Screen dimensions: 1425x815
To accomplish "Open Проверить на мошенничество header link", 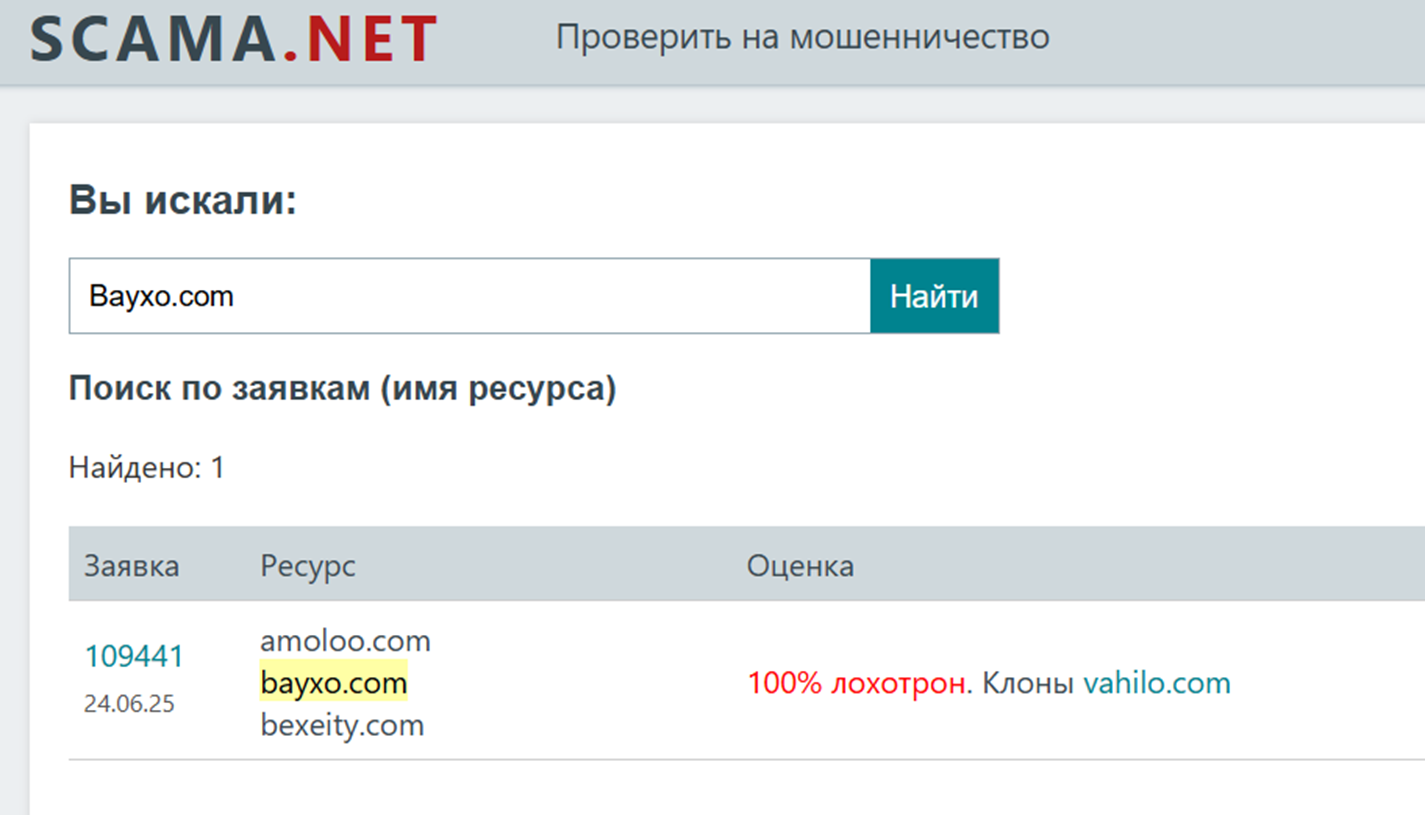I will pyautogui.click(x=802, y=37).
